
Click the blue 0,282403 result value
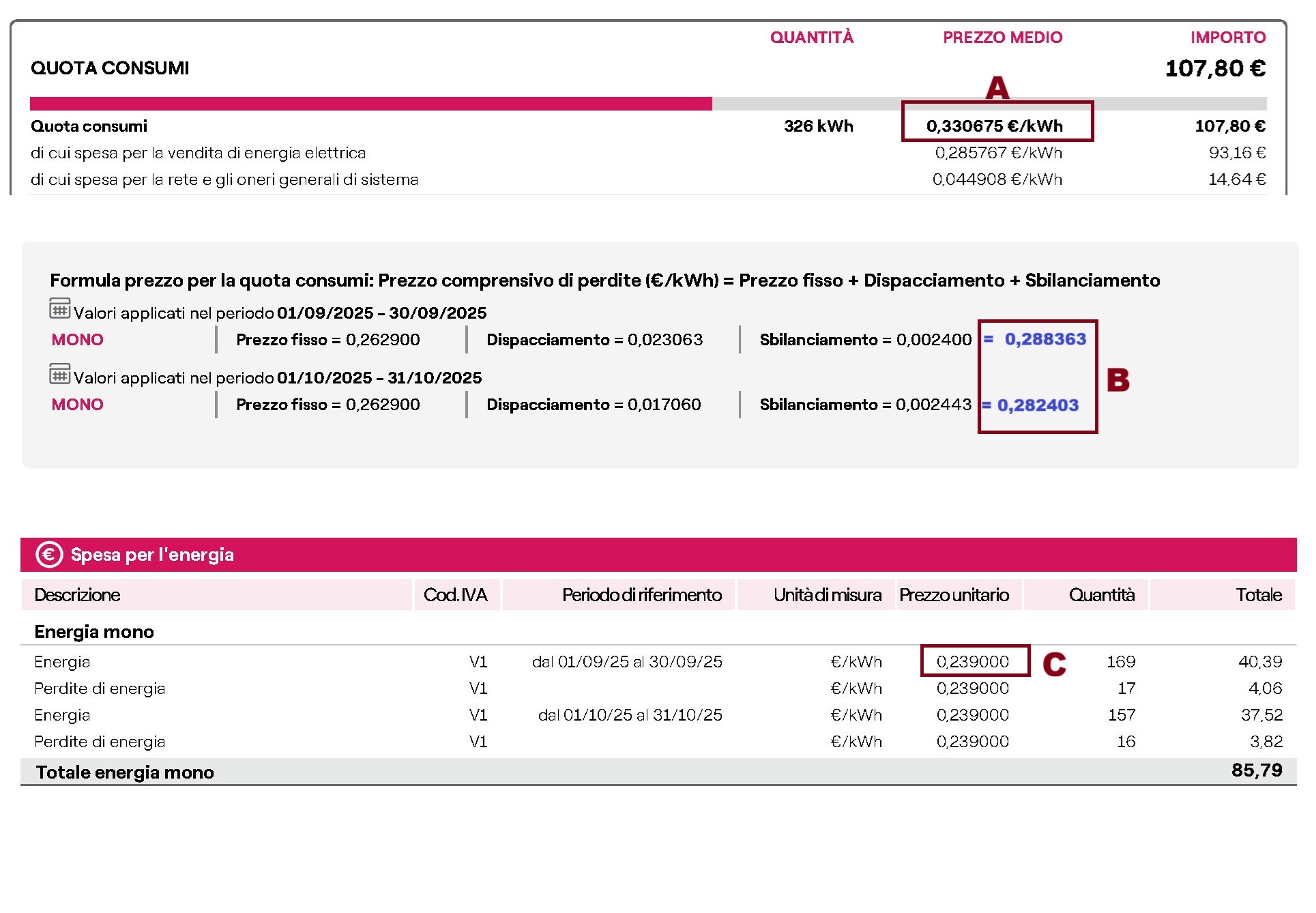pyautogui.click(x=1037, y=405)
